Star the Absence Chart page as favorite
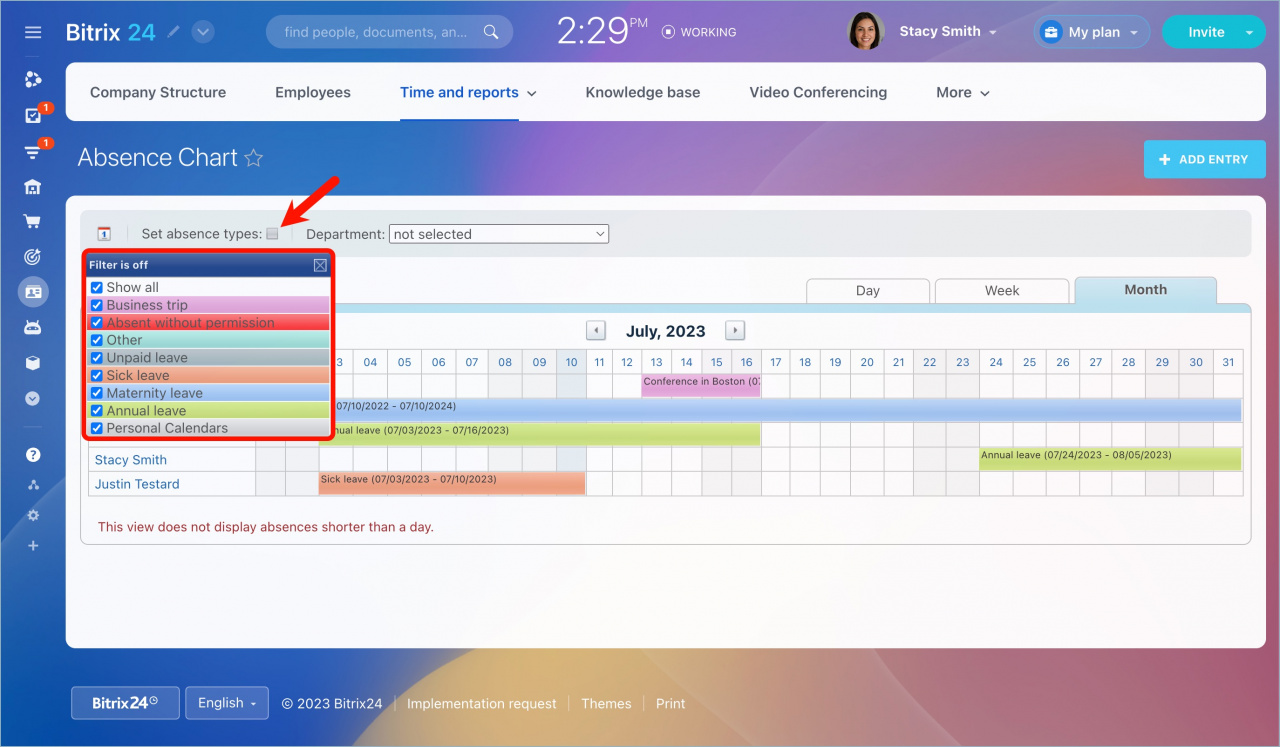Screen dimensions: 1280x747 (254, 158)
